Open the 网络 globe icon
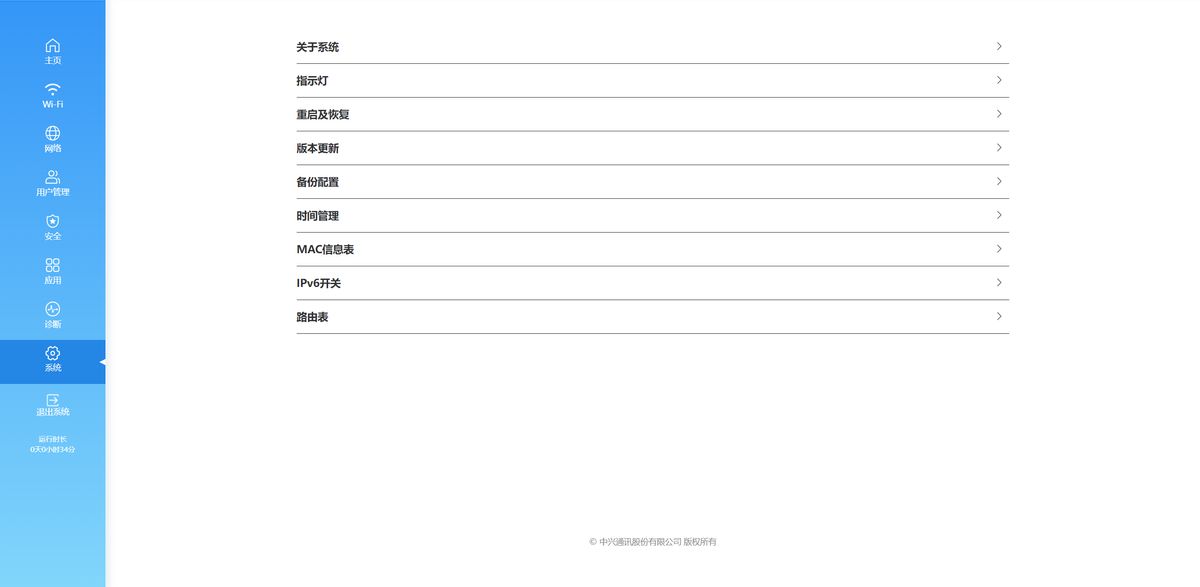 (x=53, y=133)
